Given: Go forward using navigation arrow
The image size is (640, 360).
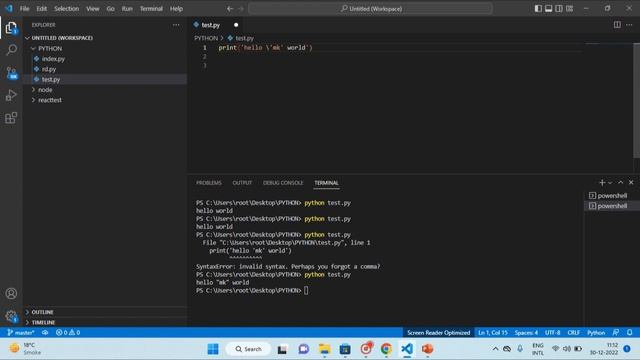Looking at the screenshot, I should click(x=241, y=9).
